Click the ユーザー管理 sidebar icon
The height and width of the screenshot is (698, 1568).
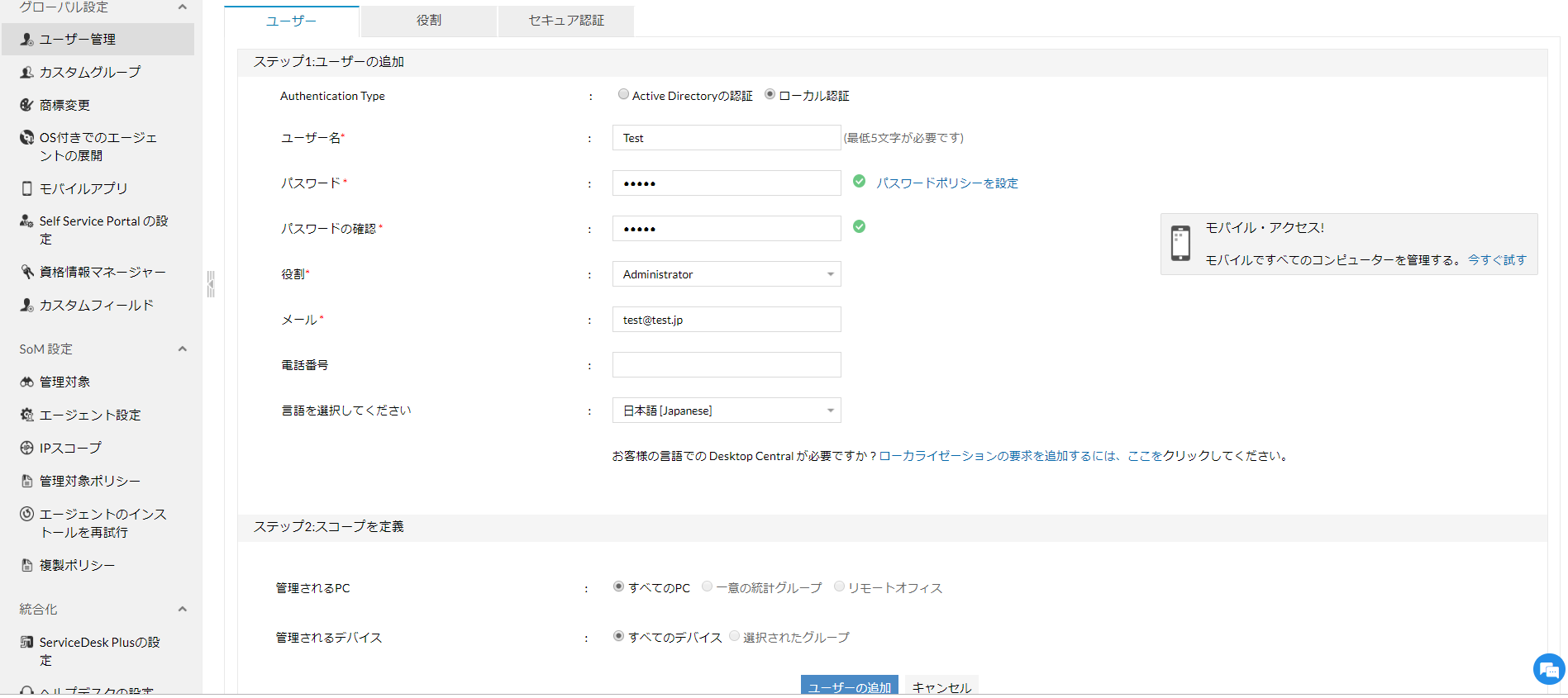26,39
